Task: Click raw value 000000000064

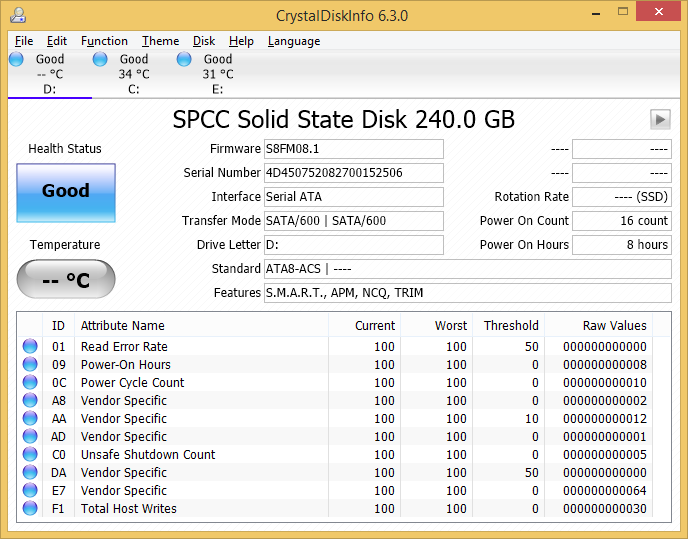Action: coord(605,491)
